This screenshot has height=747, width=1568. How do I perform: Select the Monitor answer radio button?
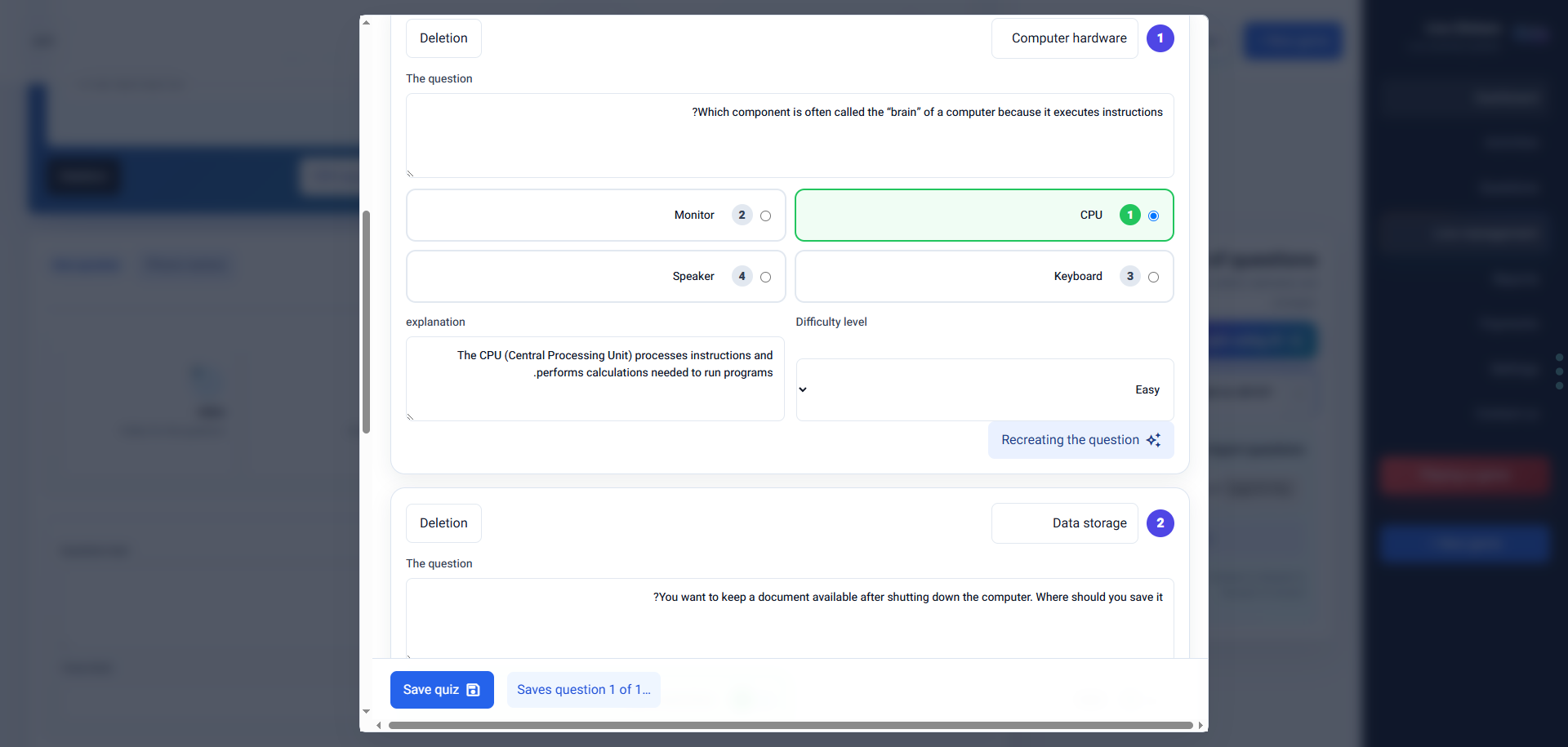(765, 216)
